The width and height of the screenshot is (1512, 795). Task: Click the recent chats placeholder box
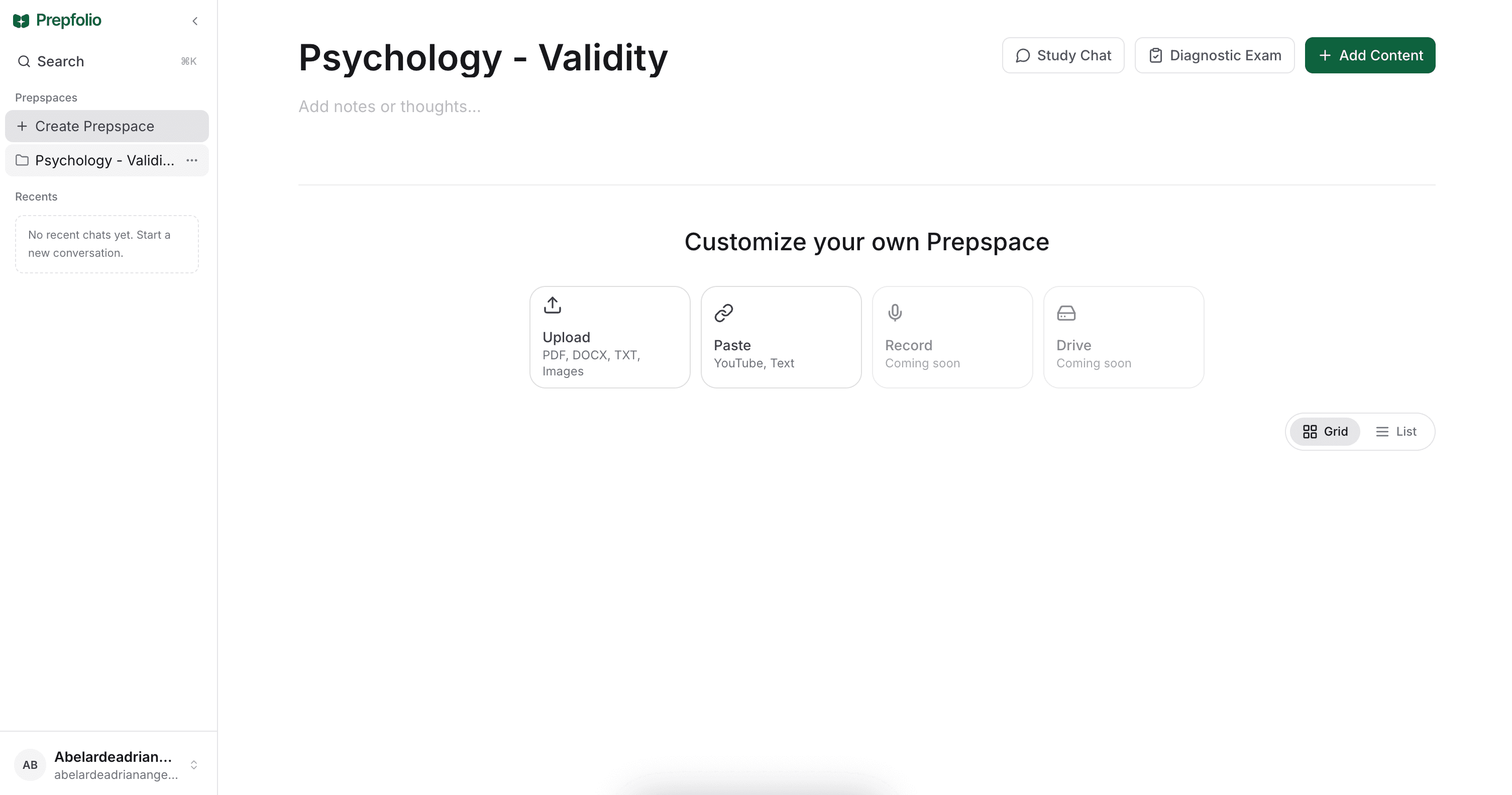pyautogui.click(x=106, y=244)
